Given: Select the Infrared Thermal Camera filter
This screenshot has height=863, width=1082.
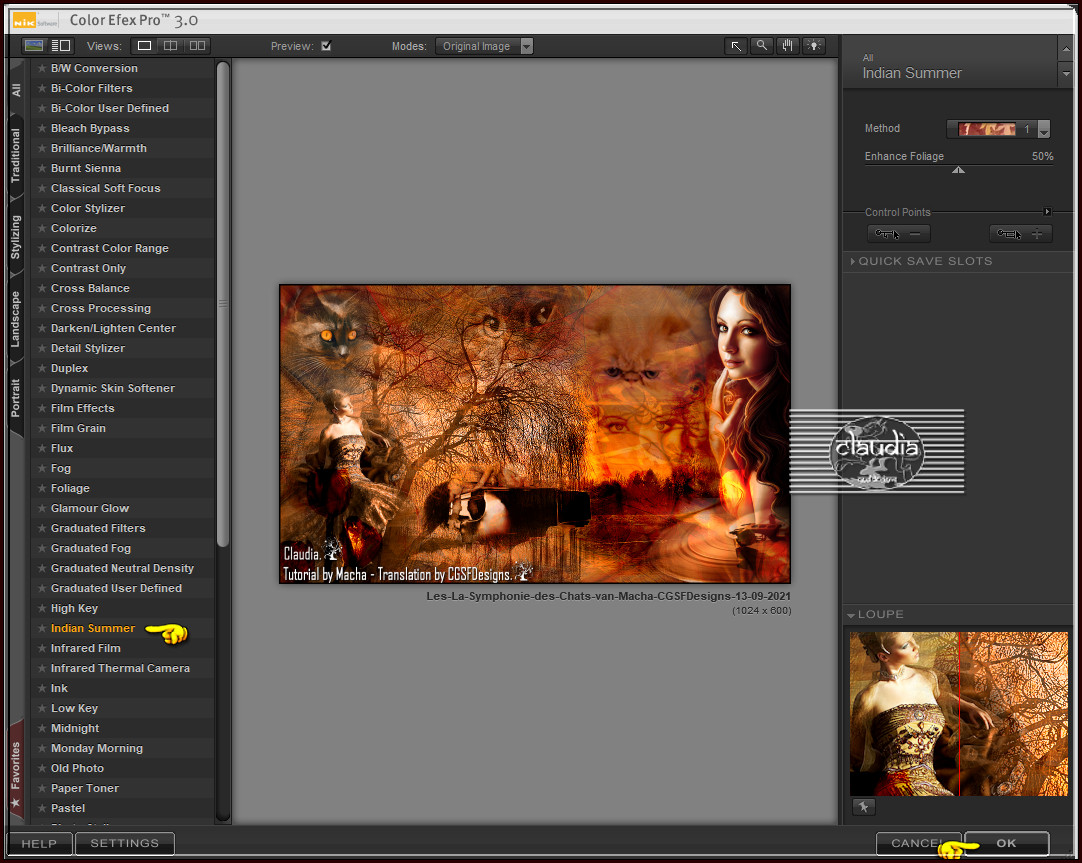Looking at the screenshot, I should tap(123, 668).
